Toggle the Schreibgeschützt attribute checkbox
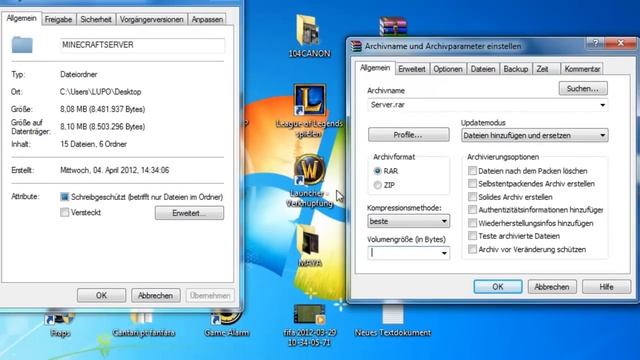This screenshot has width=640, height=360. (x=64, y=197)
